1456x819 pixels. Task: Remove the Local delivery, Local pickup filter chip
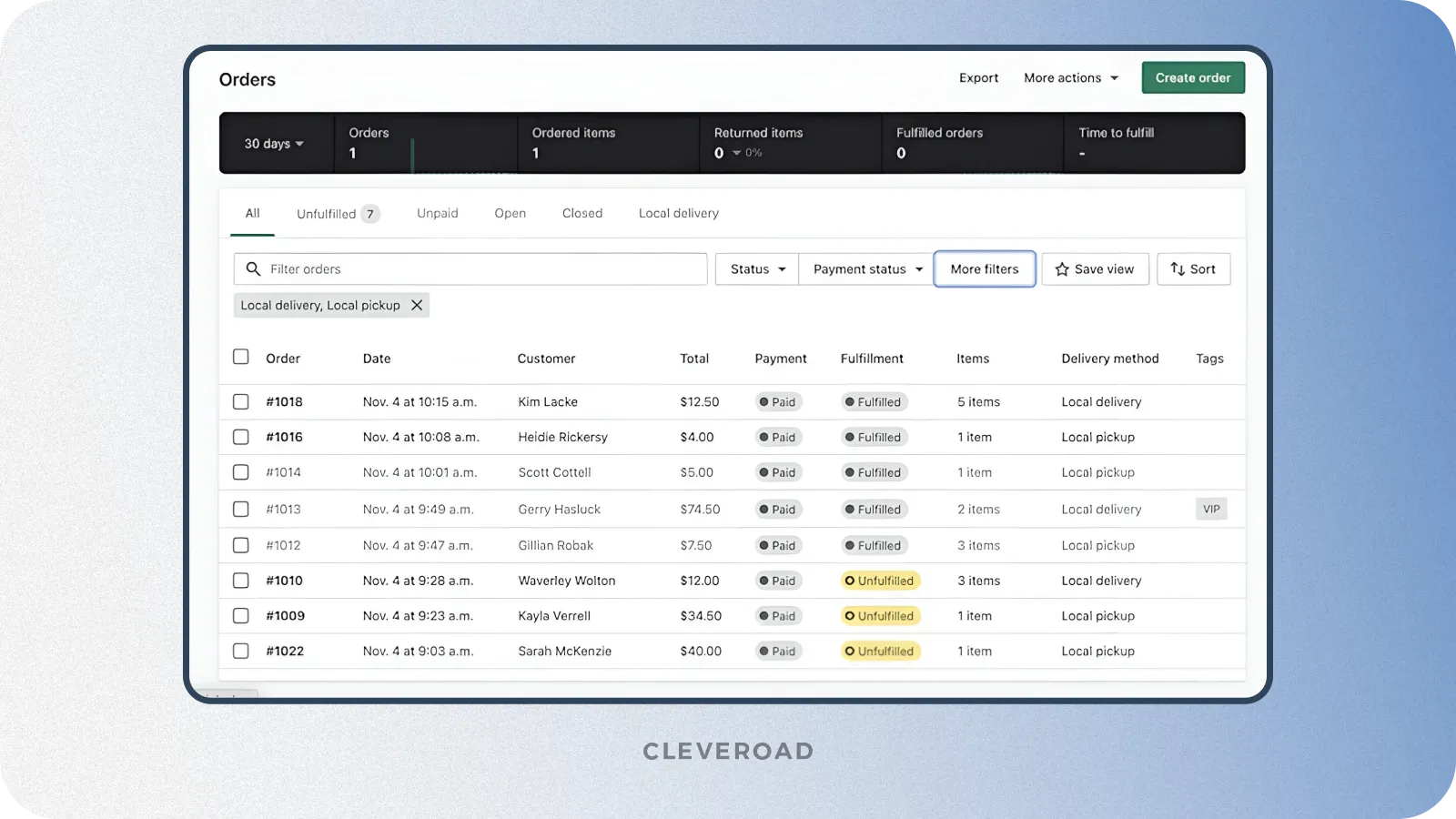click(x=417, y=306)
